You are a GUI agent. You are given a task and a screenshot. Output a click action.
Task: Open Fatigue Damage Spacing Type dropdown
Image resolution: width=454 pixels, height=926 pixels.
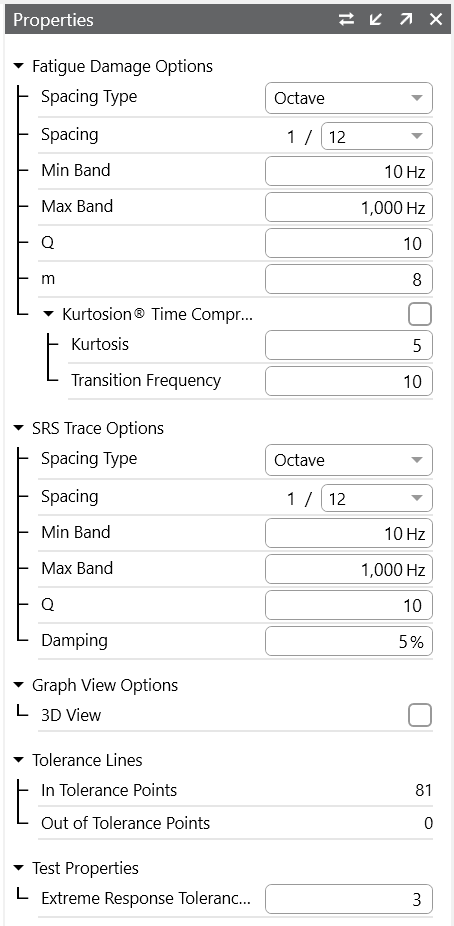click(349, 98)
